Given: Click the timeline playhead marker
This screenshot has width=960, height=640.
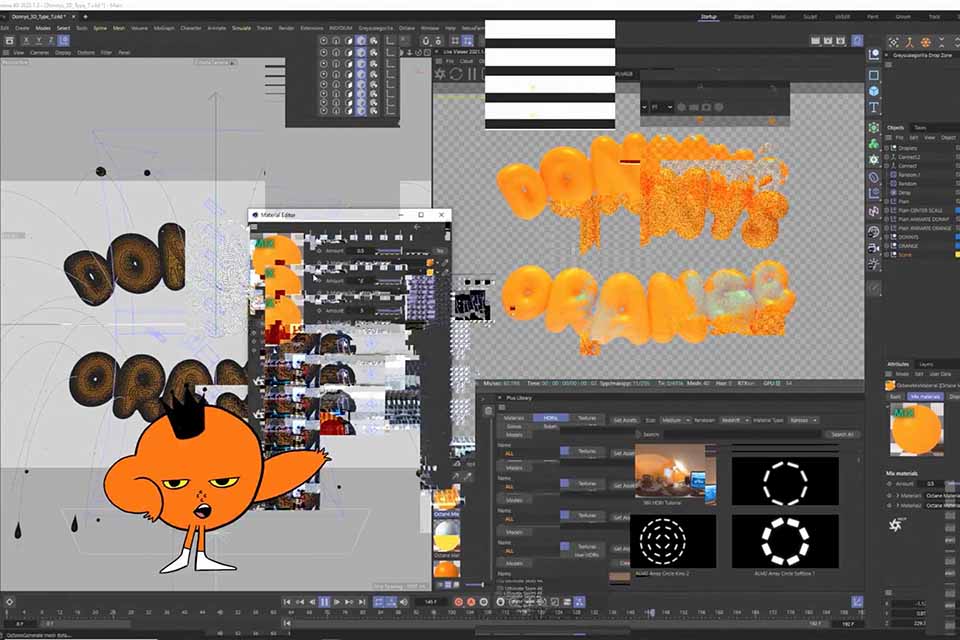Looking at the screenshot, I should tap(651, 612).
